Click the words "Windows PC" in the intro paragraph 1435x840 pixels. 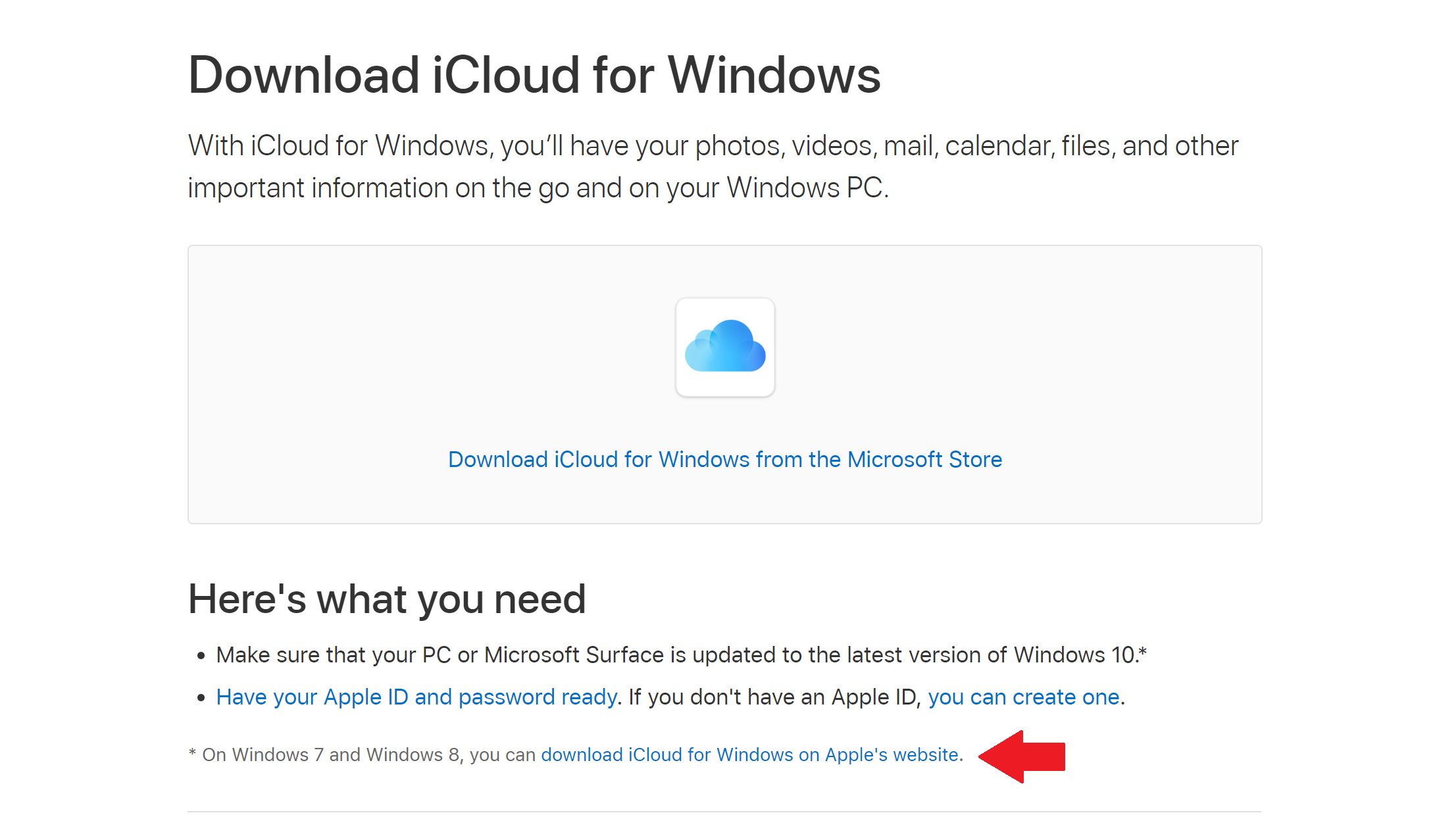click(805, 188)
